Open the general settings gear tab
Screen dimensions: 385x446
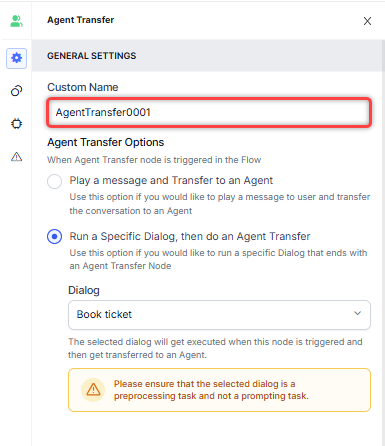click(x=16, y=58)
